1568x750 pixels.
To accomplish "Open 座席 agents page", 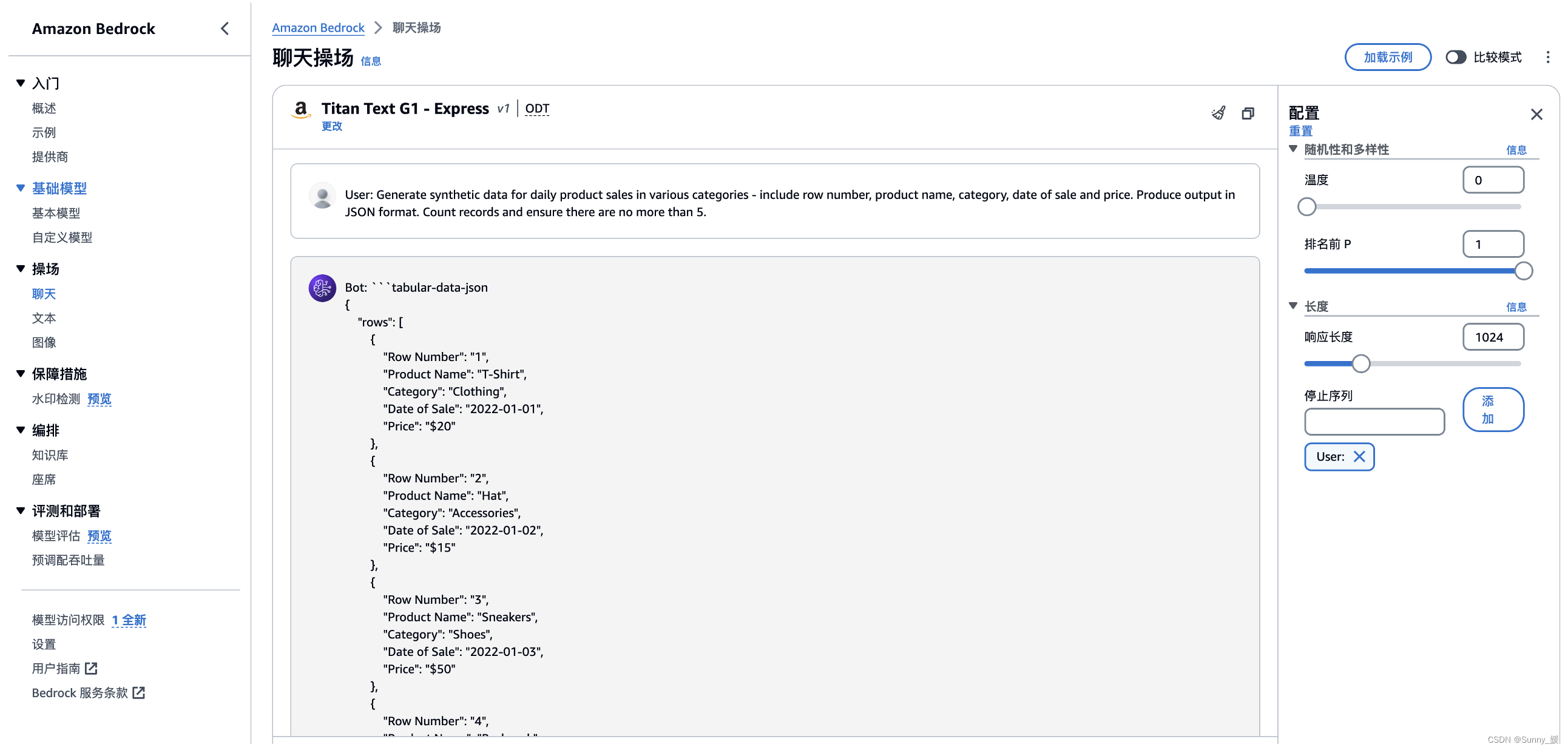I will click(x=44, y=480).
